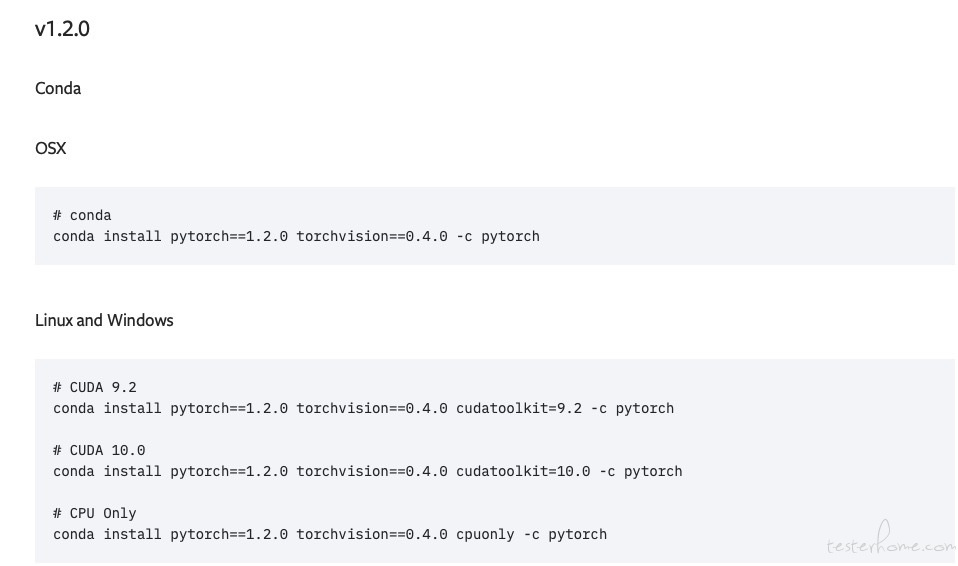958x566 pixels.
Task: Click blank line between CUDA 9.2 and 10.0
Action: click(367, 430)
